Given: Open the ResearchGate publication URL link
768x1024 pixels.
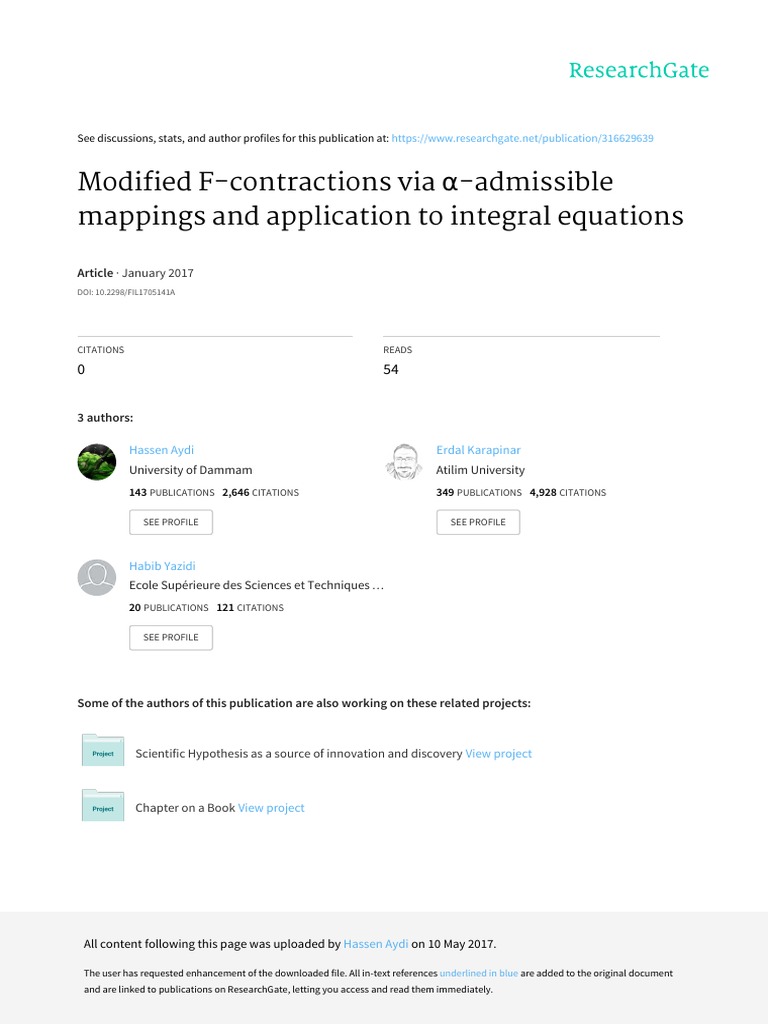Looking at the screenshot, I should click(x=523, y=138).
